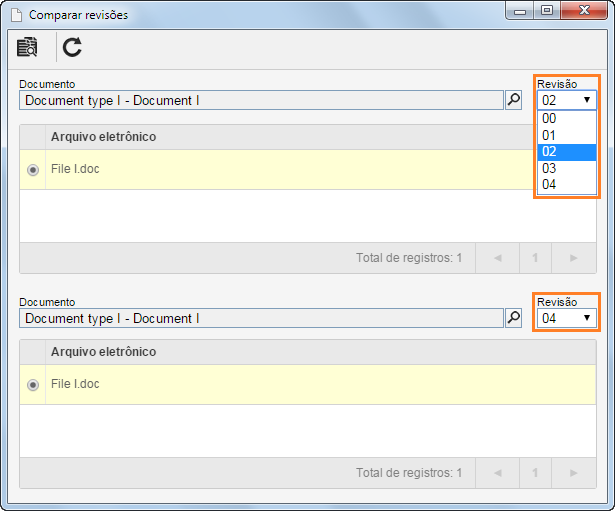Screen dimensions: 615x511
Task: Open the lower Revisão dropdown showing 04
Action: pyautogui.click(x=567, y=318)
